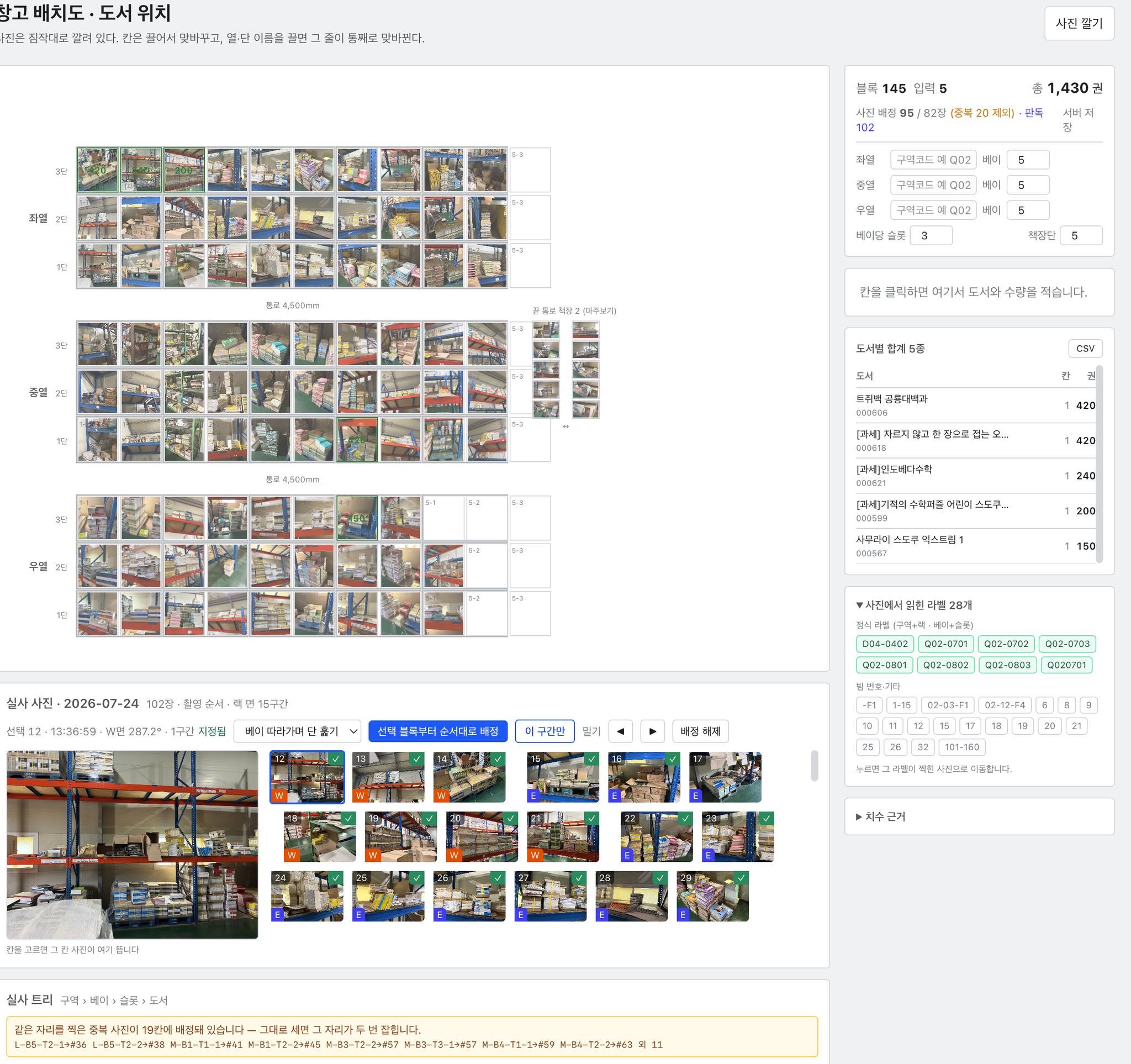This screenshot has width=1131, height=1064.
Task: Select the 02-03-F1 bin chip
Action: (x=947, y=705)
